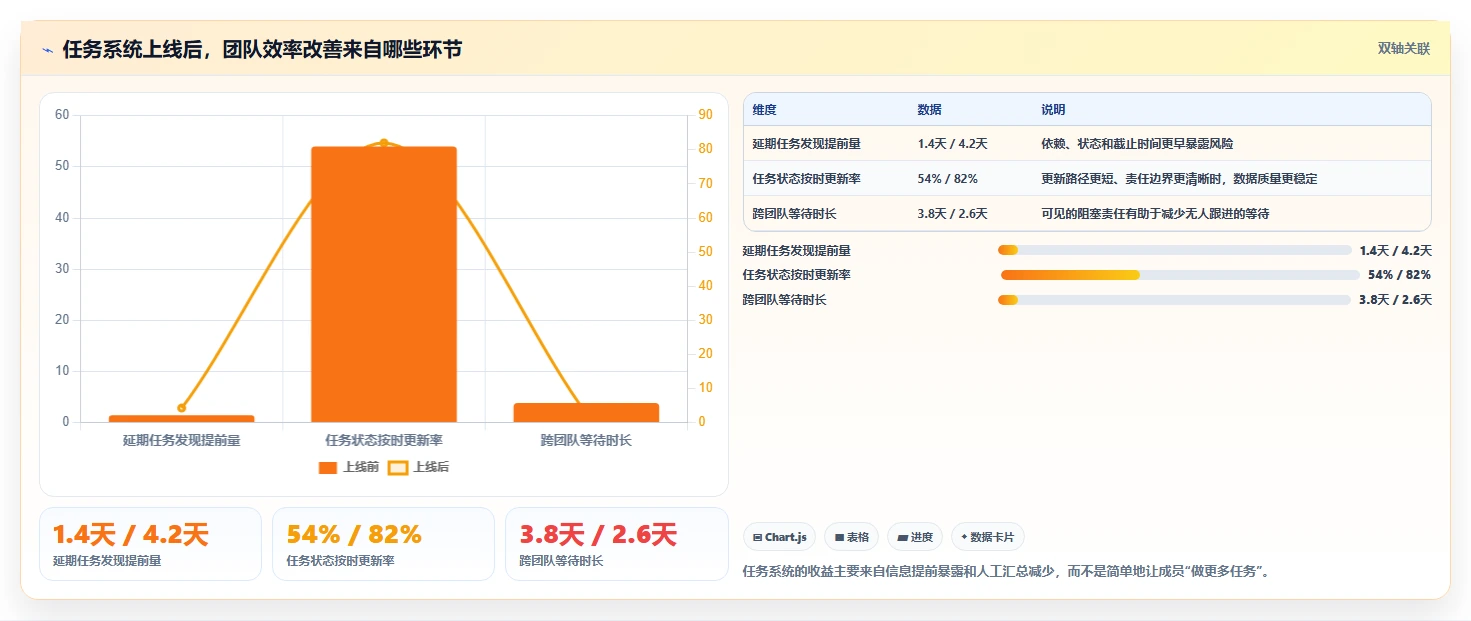Image resolution: width=1471 pixels, height=621 pixels.
Task: Toggle the 上线后 legend entry
Action: pos(418,467)
